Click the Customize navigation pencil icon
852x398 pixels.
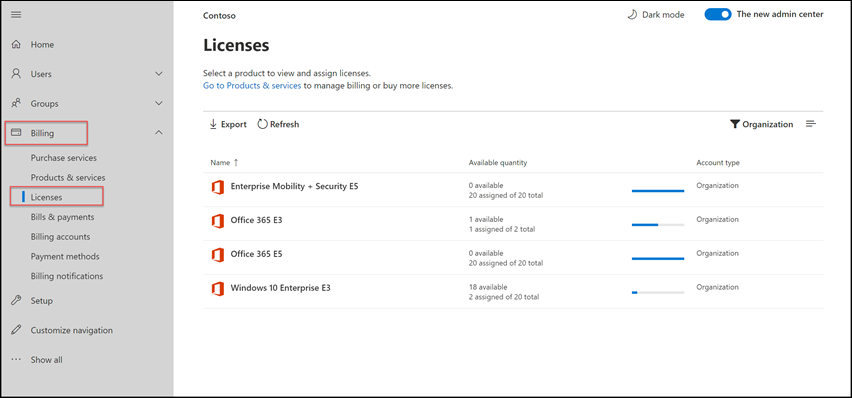(x=16, y=330)
